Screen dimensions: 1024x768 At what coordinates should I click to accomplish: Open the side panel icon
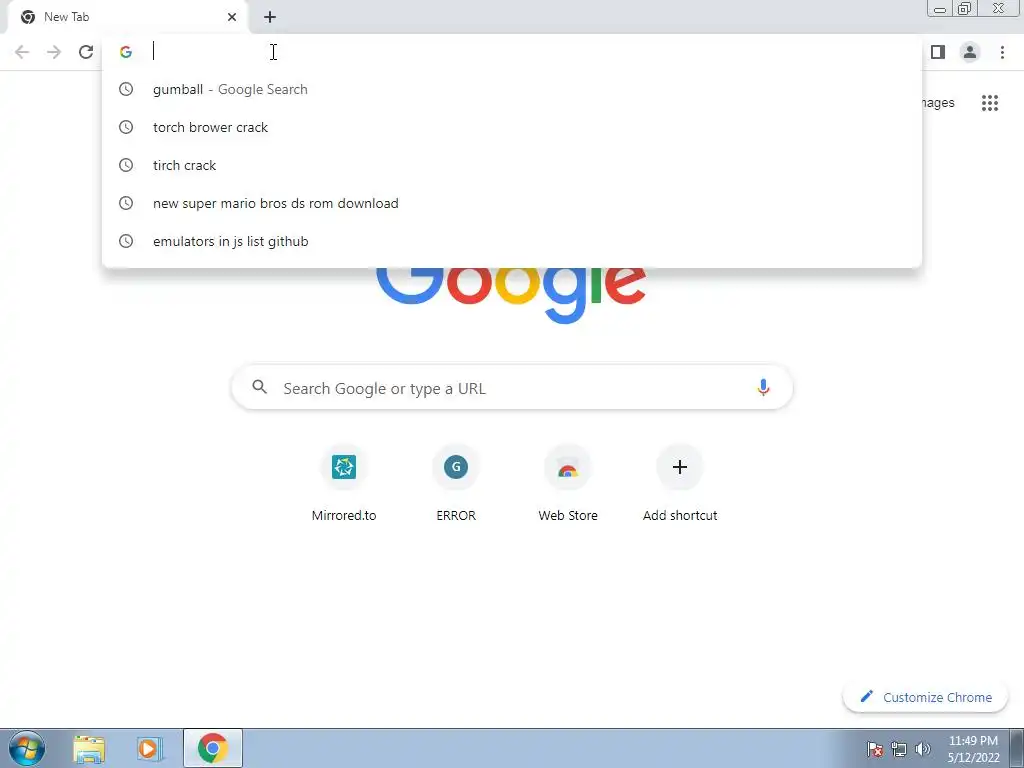938,52
